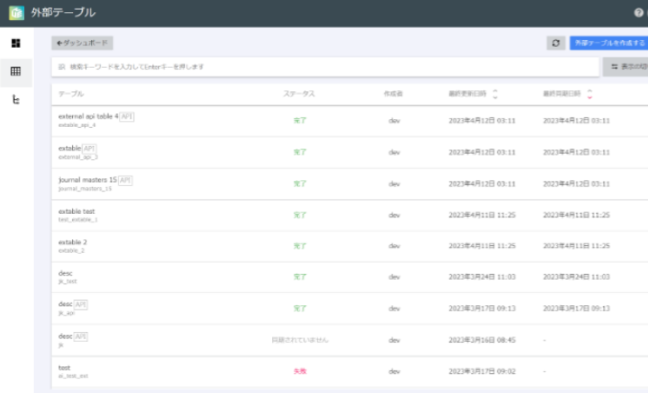Click API badge beside journal masters 15
648x393 pixels.
(125, 180)
